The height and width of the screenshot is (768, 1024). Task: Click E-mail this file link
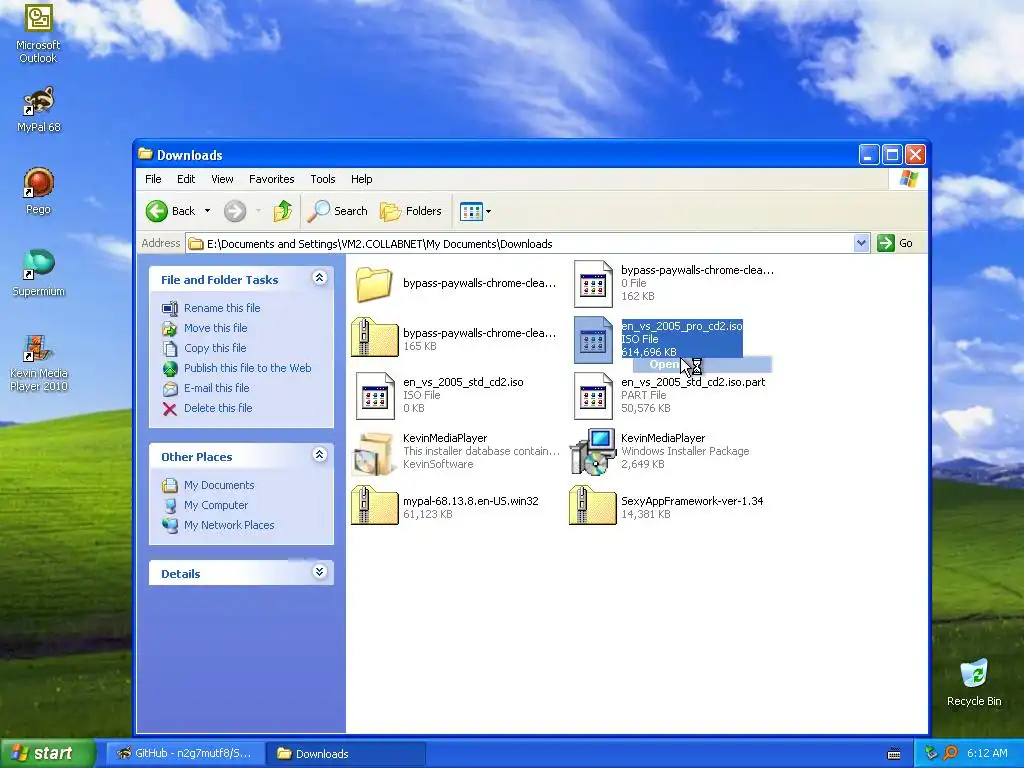216,388
